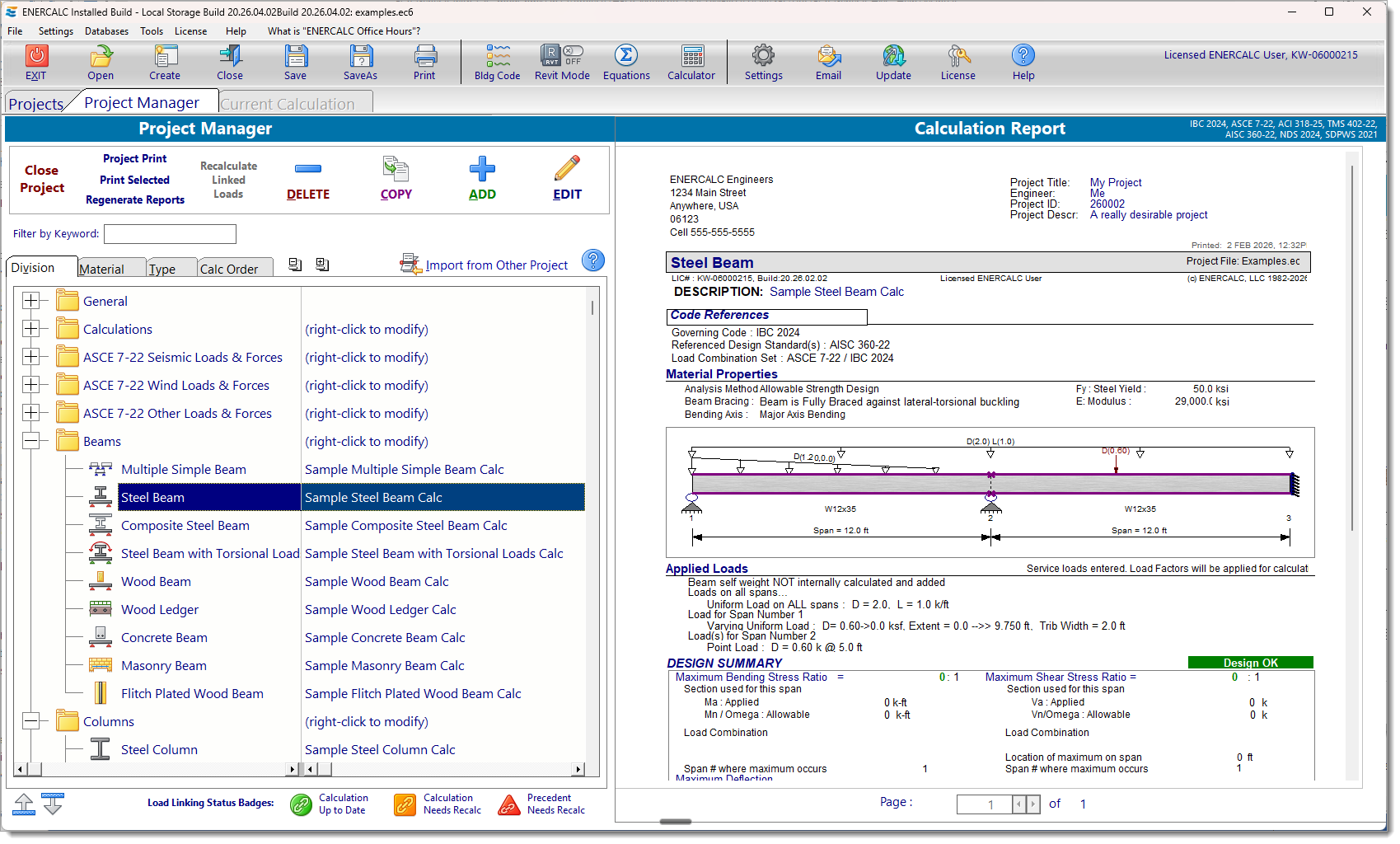The width and height of the screenshot is (1400, 844).
Task: Click the Steel Column item
Action: coord(159,749)
